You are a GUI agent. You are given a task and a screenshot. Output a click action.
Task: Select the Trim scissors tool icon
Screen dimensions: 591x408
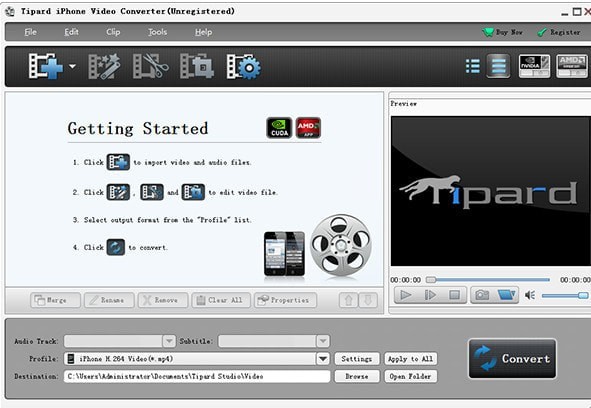[x=150, y=66]
